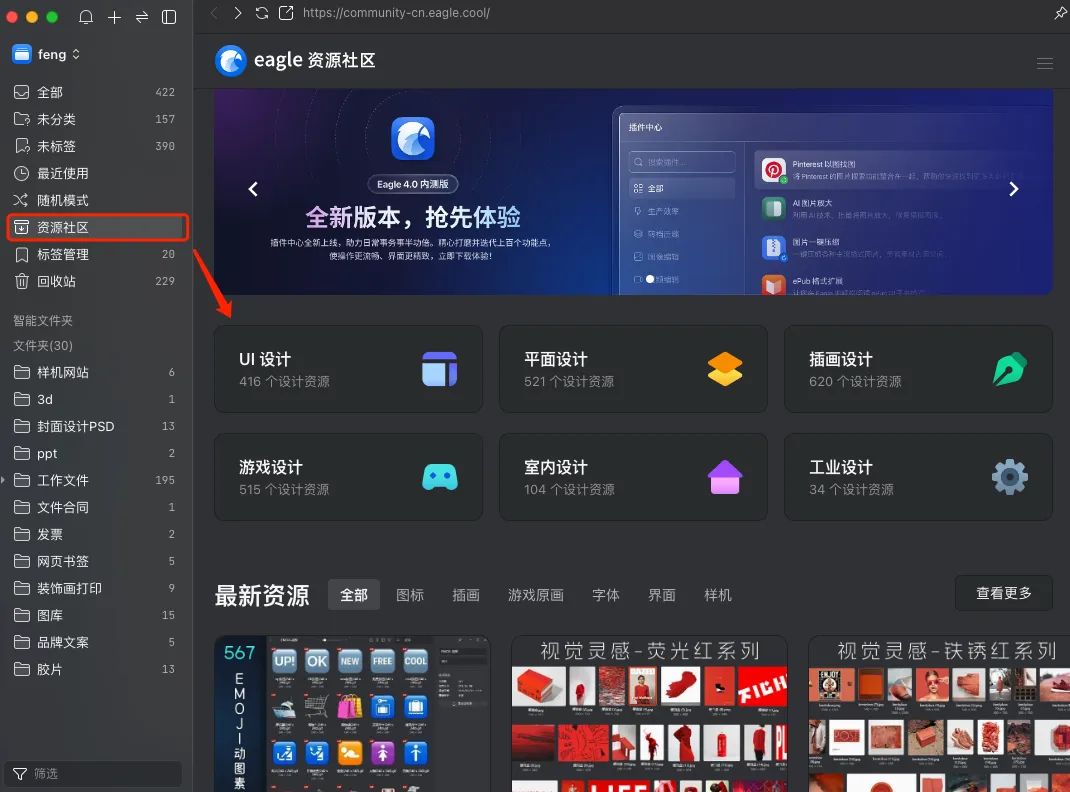Open the 插画设计 category card
The image size is (1070, 792).
919,369
